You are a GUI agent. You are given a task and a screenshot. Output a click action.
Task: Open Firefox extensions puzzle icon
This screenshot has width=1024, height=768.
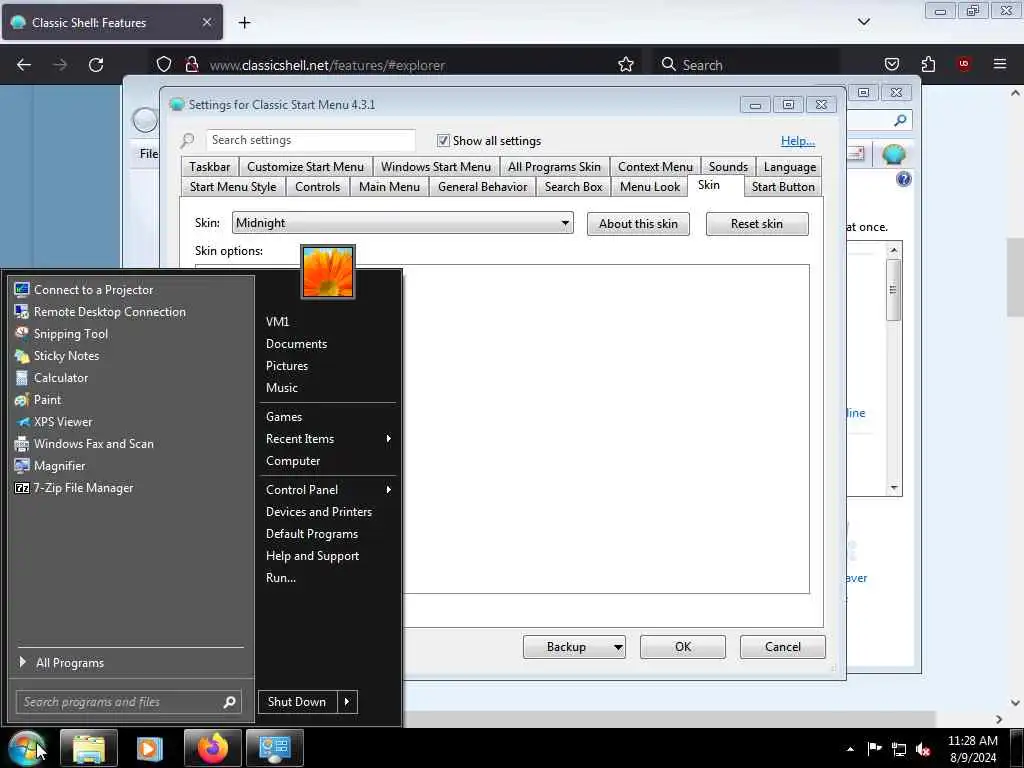pyautogui.click(x=928, y=64)
